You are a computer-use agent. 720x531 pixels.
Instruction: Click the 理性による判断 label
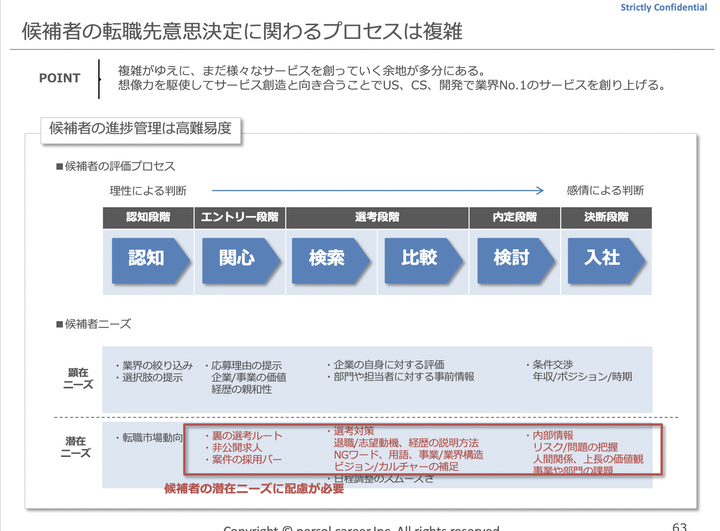(148, 191)
